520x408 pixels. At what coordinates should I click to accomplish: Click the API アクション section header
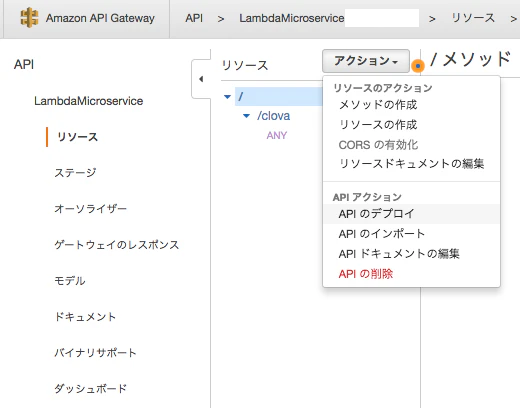[367, 197]
